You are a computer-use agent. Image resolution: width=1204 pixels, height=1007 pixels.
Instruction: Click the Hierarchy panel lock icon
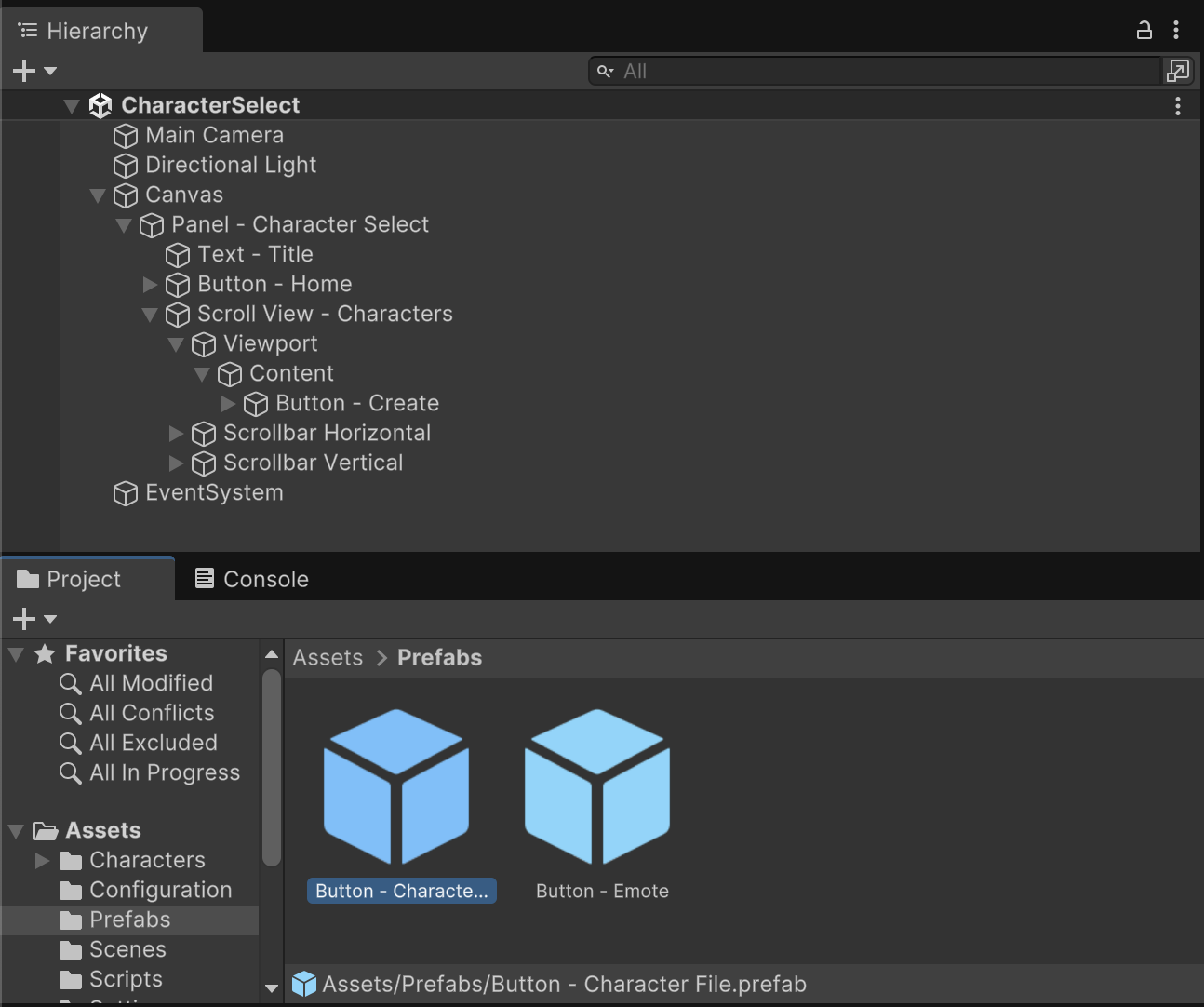point(1144,31)
